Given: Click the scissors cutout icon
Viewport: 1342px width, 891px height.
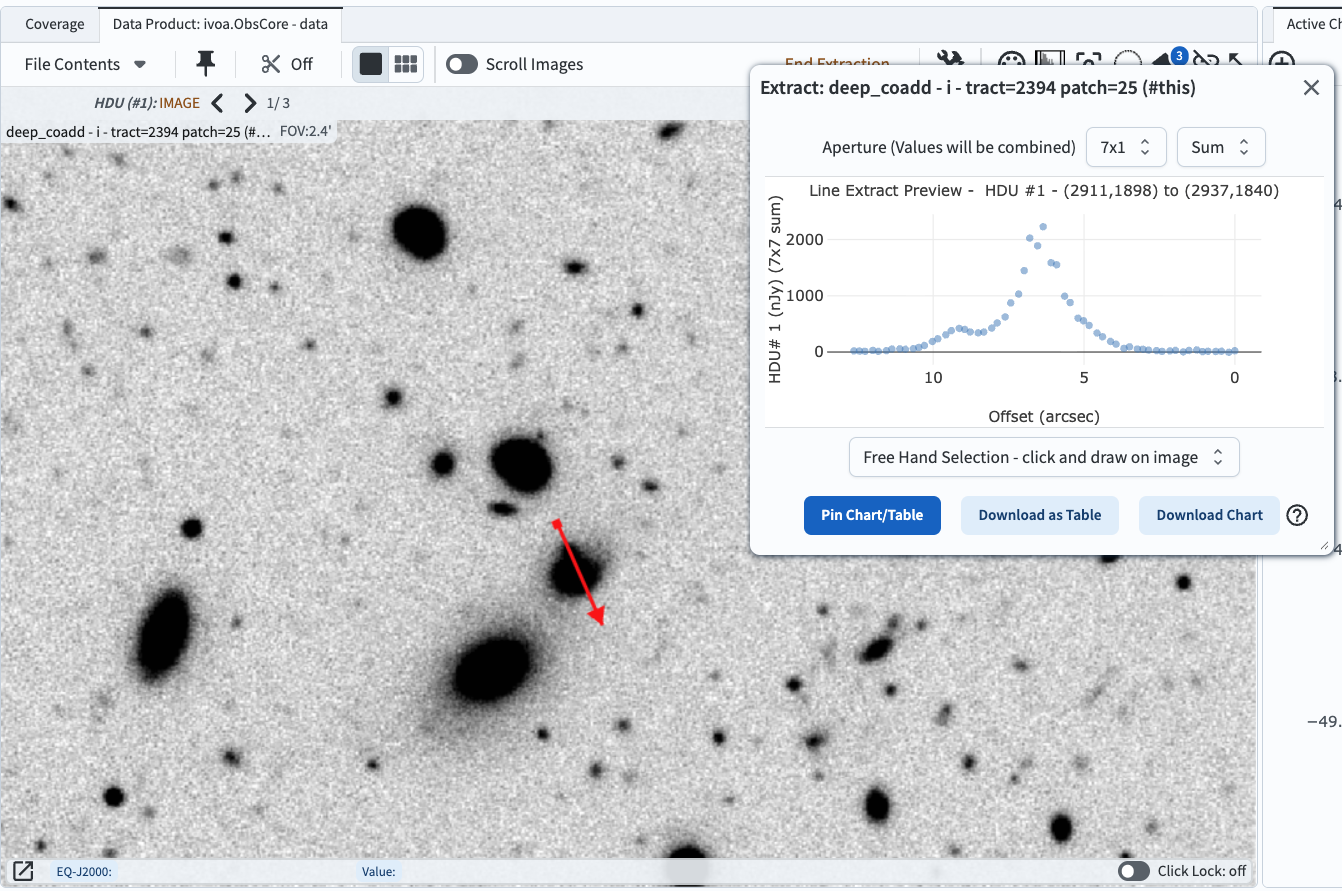Looking at the screenshot, I should tap(271, 64).
